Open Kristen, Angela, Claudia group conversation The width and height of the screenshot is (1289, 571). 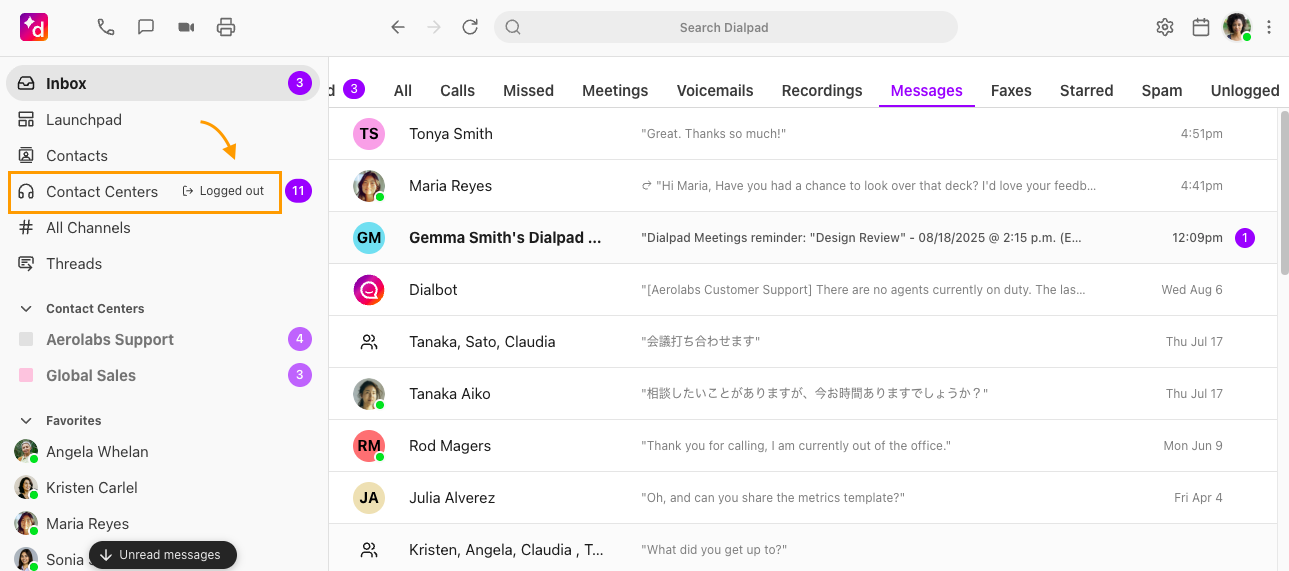point(803,549)
